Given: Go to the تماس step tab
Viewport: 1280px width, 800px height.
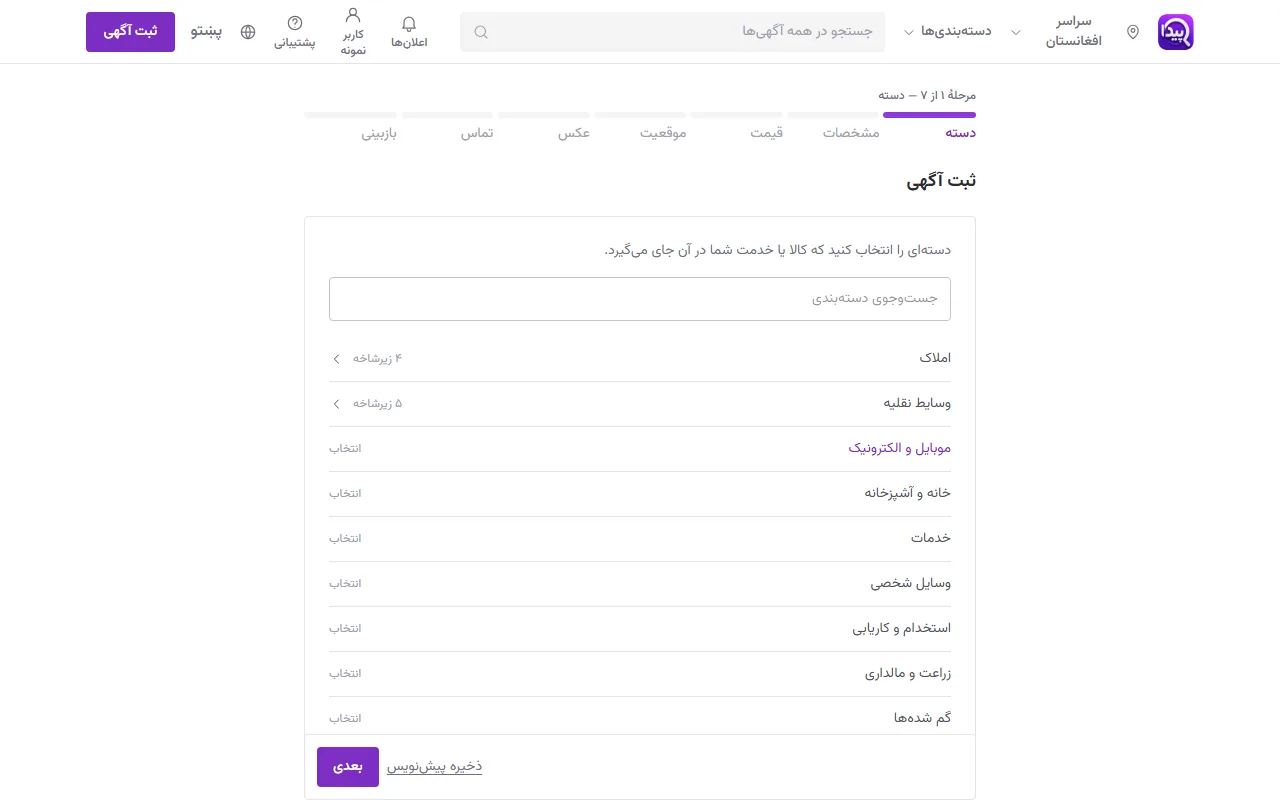Looking at the screenshot, I should pos(447,125).
